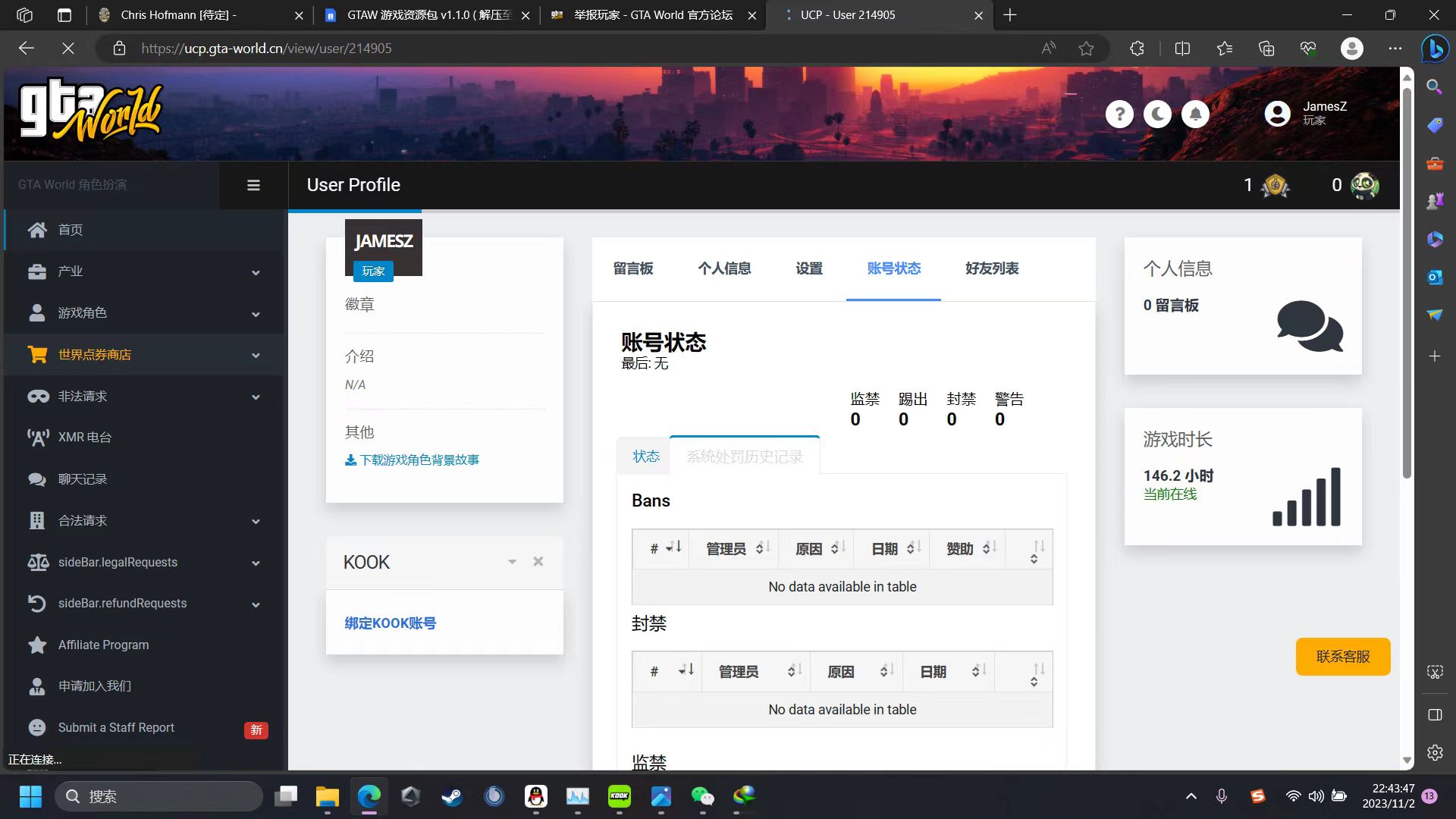
Task: Switch to the 留言板 tab
Action: coord(632,268)
